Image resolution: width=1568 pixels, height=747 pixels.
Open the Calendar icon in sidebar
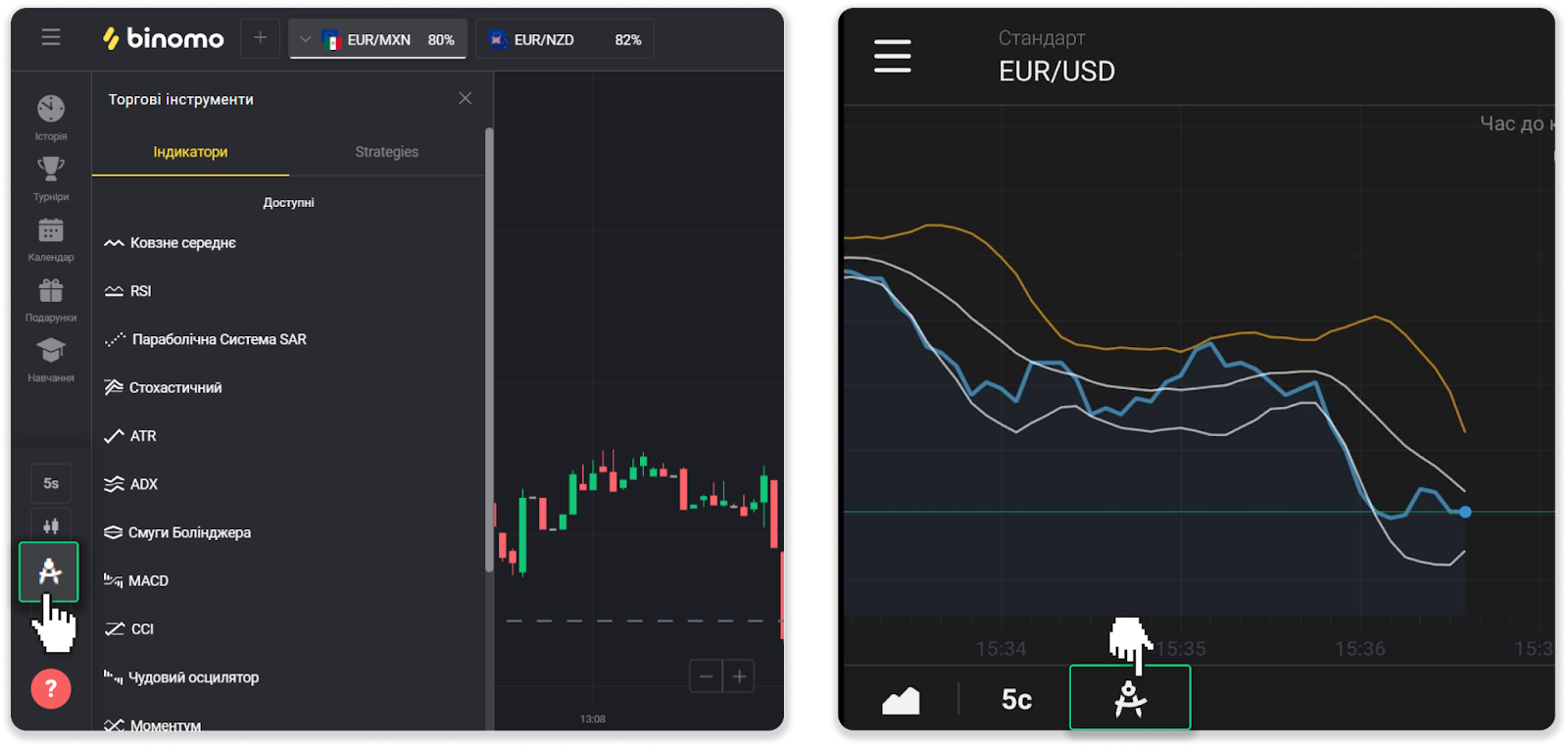pyautogui.click(x=51, y=230)
